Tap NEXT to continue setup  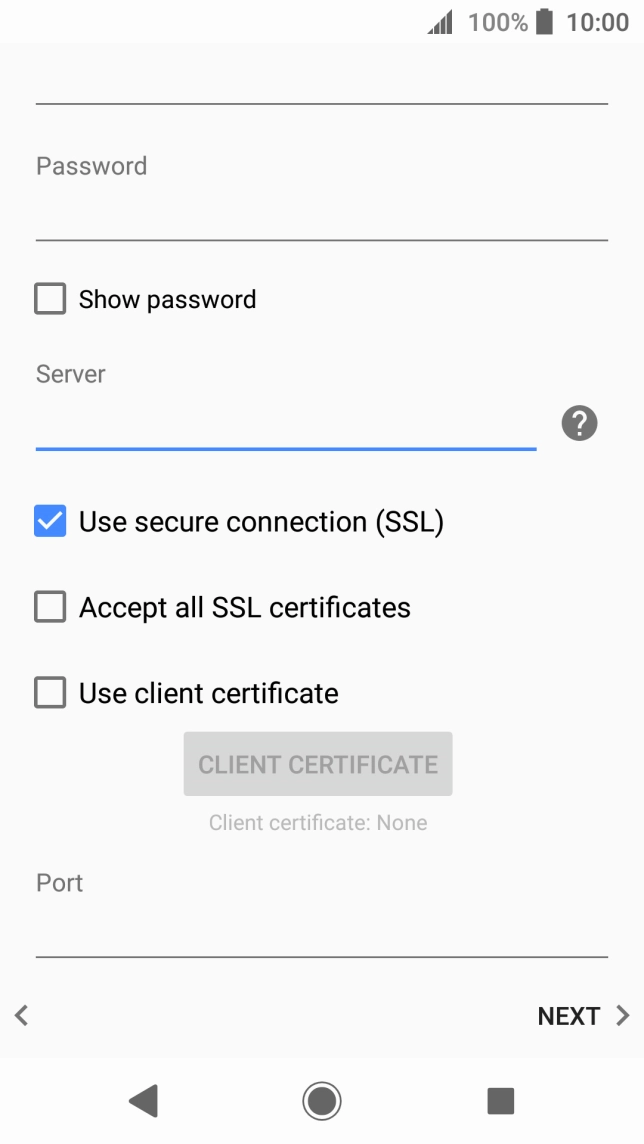point(568,1015)
